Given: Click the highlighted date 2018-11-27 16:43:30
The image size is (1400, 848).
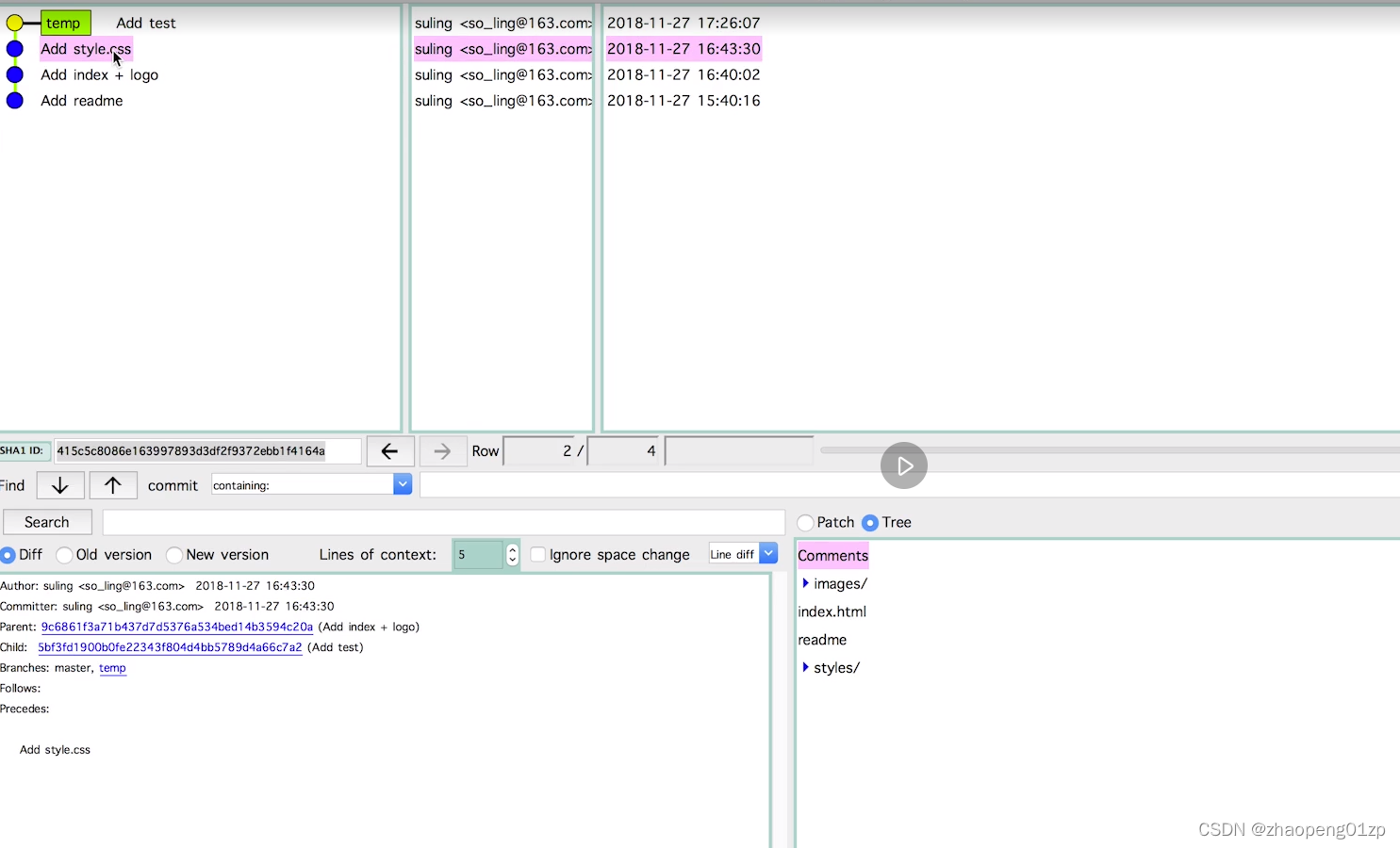Looking at the screenshot, I should pos(684,49).
